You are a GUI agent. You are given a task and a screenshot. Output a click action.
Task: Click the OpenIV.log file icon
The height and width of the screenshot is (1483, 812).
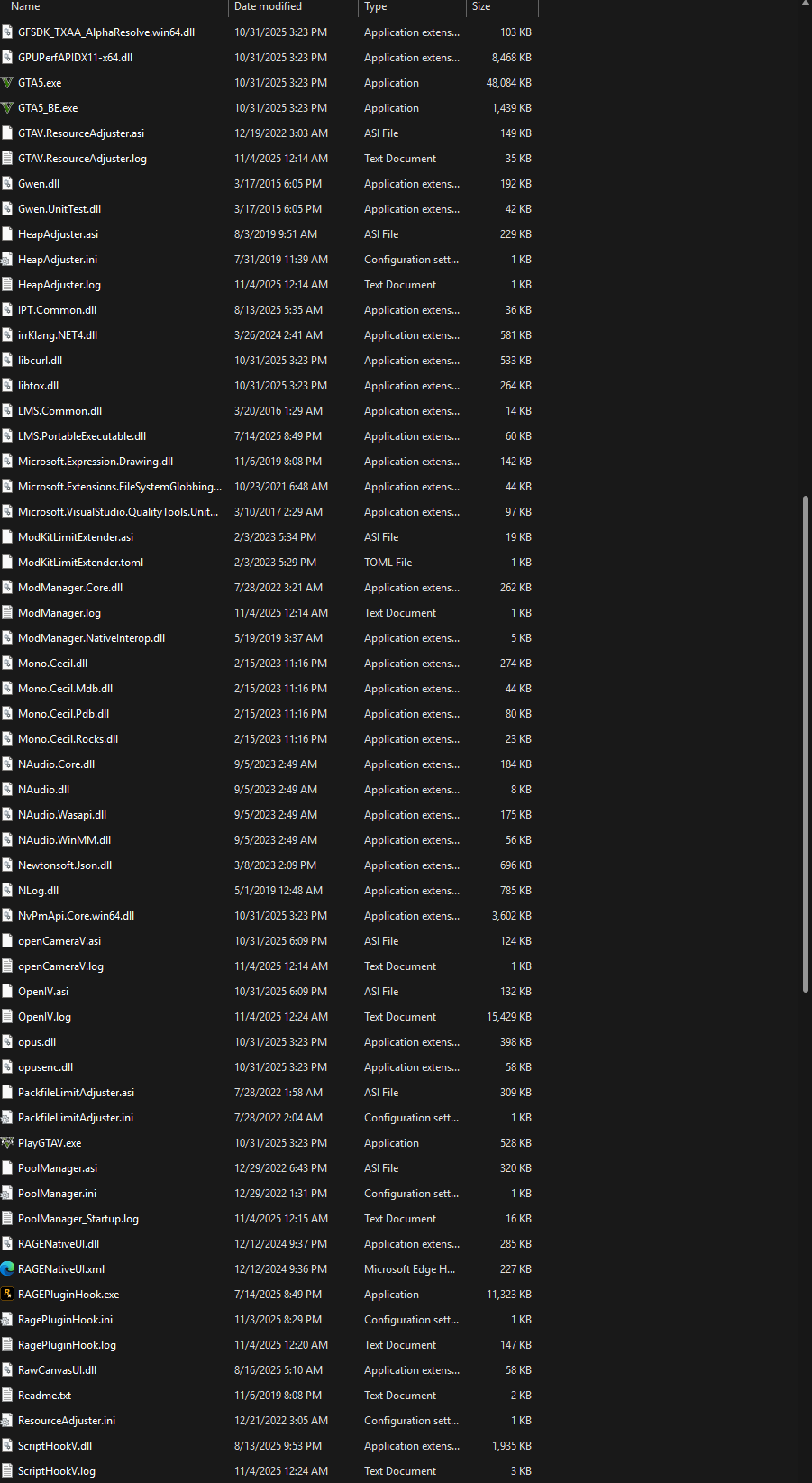tap(7, 1017)
